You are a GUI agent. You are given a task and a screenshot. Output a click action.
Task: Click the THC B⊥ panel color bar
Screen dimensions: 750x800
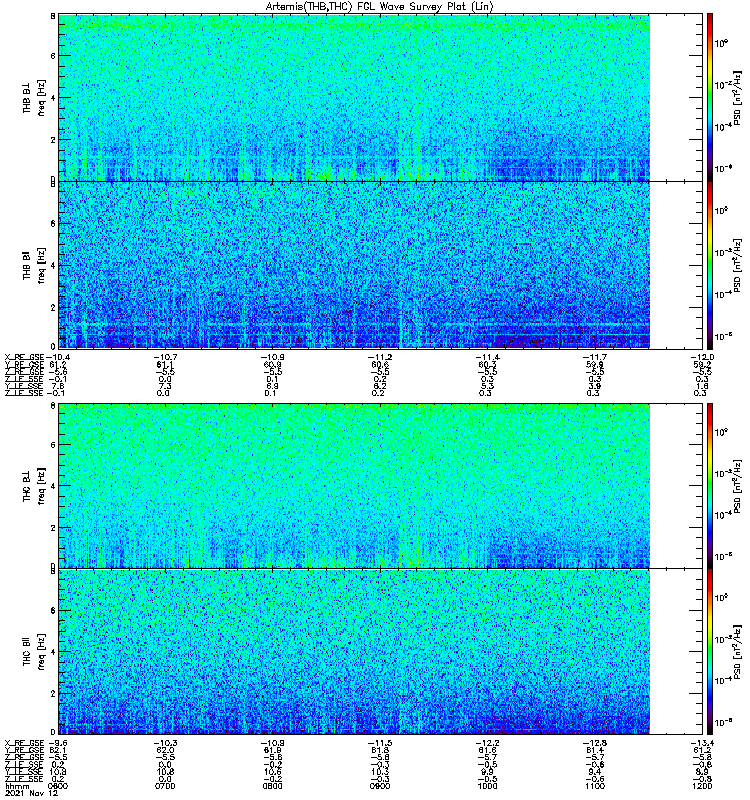pyautogui.click(x=710, y=486)
